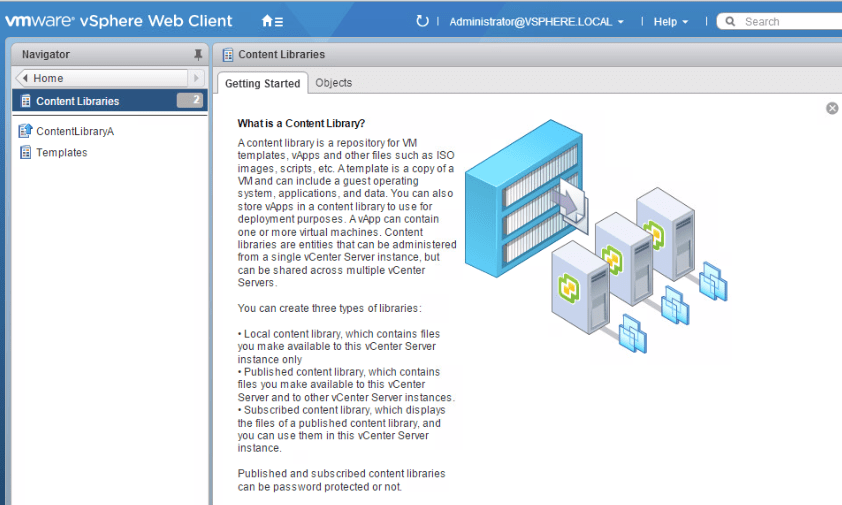The image size is (842, 505).
Task: Select ContentLibraryA in the Navigator
Action: (x=75, y=131)
